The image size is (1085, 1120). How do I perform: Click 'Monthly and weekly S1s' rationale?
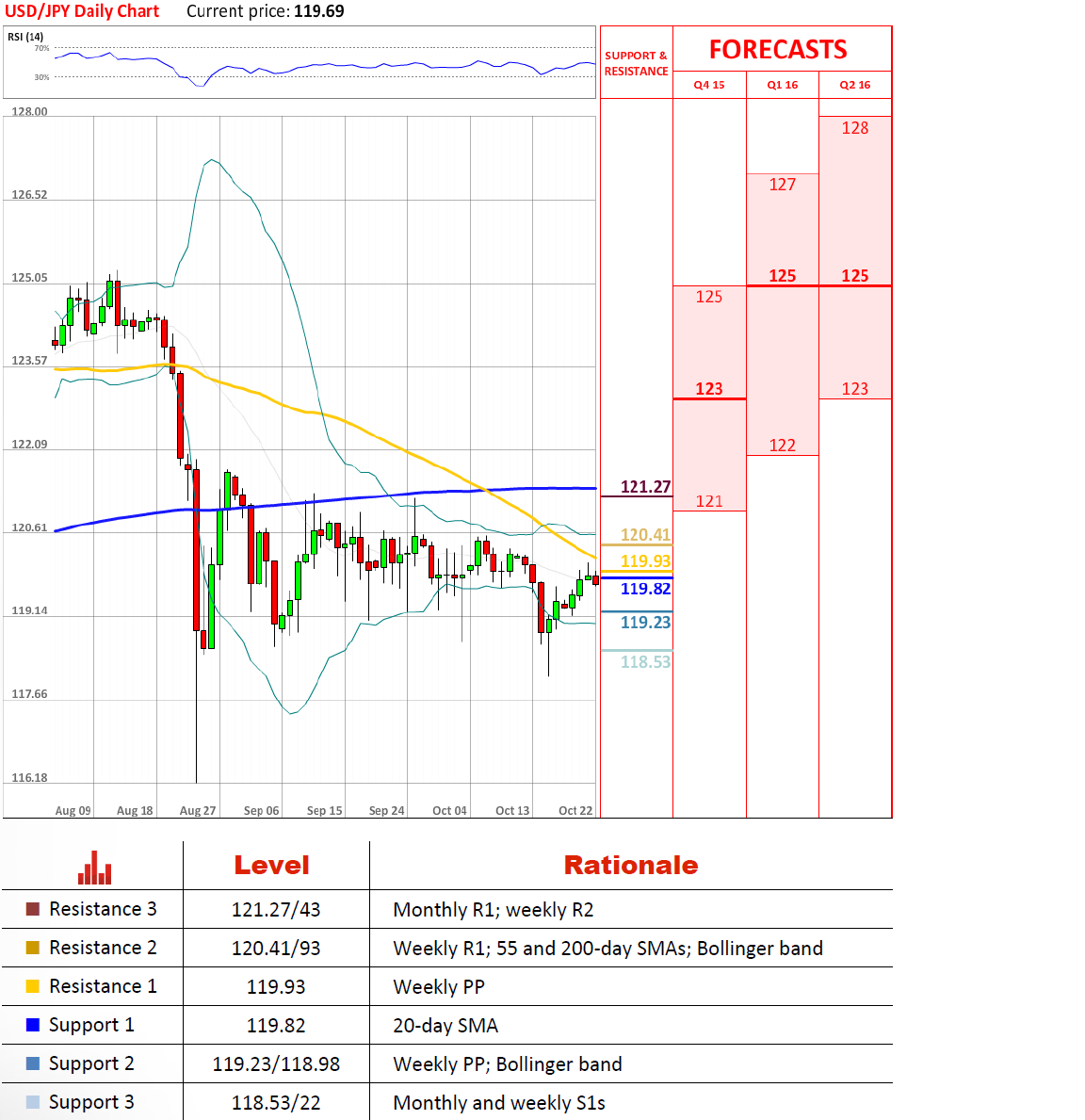click(x=499, y=1103)
